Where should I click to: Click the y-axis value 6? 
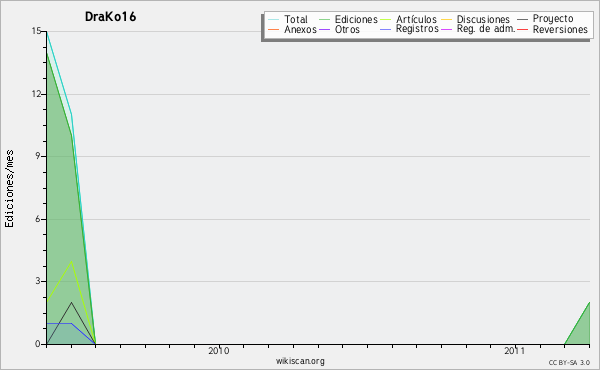coord(38,219)
